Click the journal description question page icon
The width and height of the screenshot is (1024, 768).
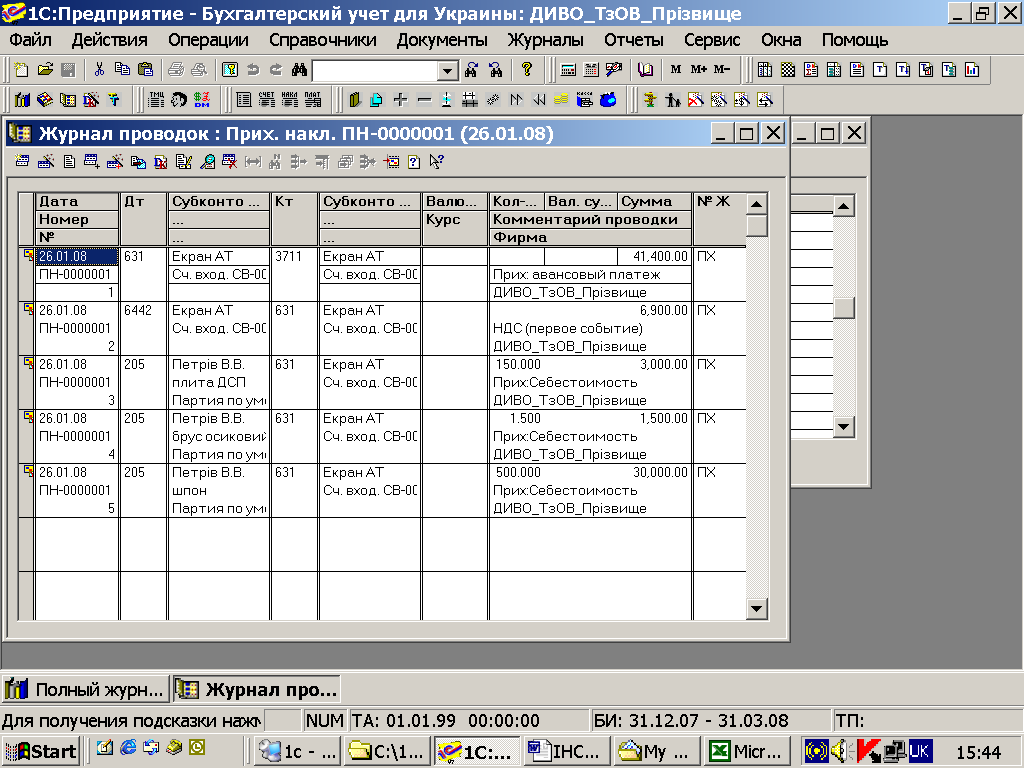tap(414, 161)
